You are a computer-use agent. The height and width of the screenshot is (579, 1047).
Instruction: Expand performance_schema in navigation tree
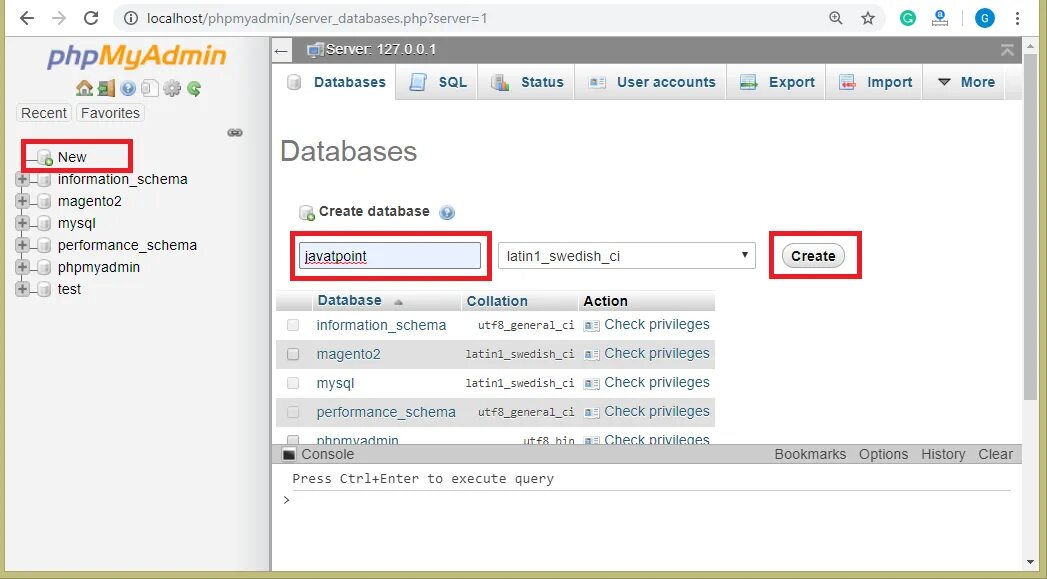tap(22, 245)
